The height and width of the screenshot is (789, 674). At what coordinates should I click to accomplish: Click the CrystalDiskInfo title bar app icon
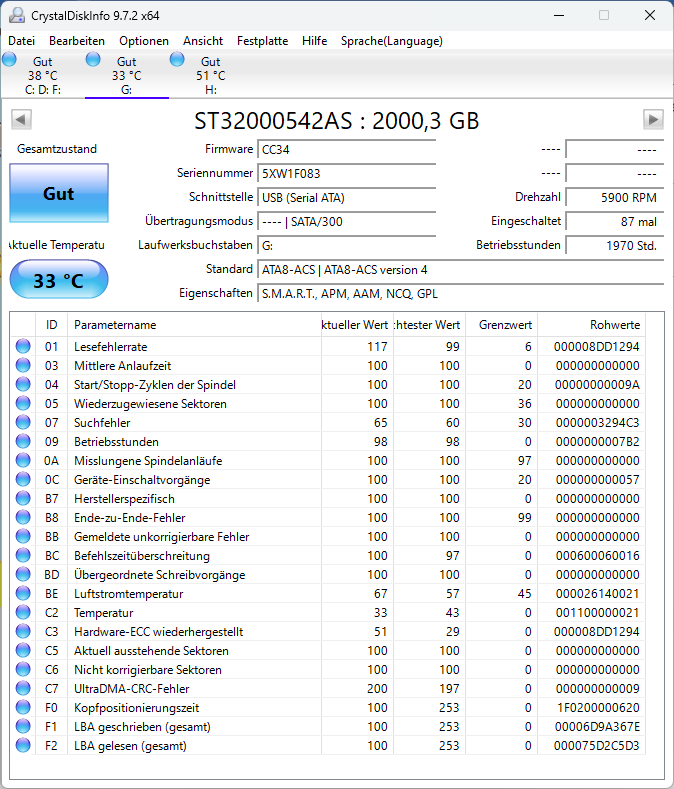(x=17, y=15)
